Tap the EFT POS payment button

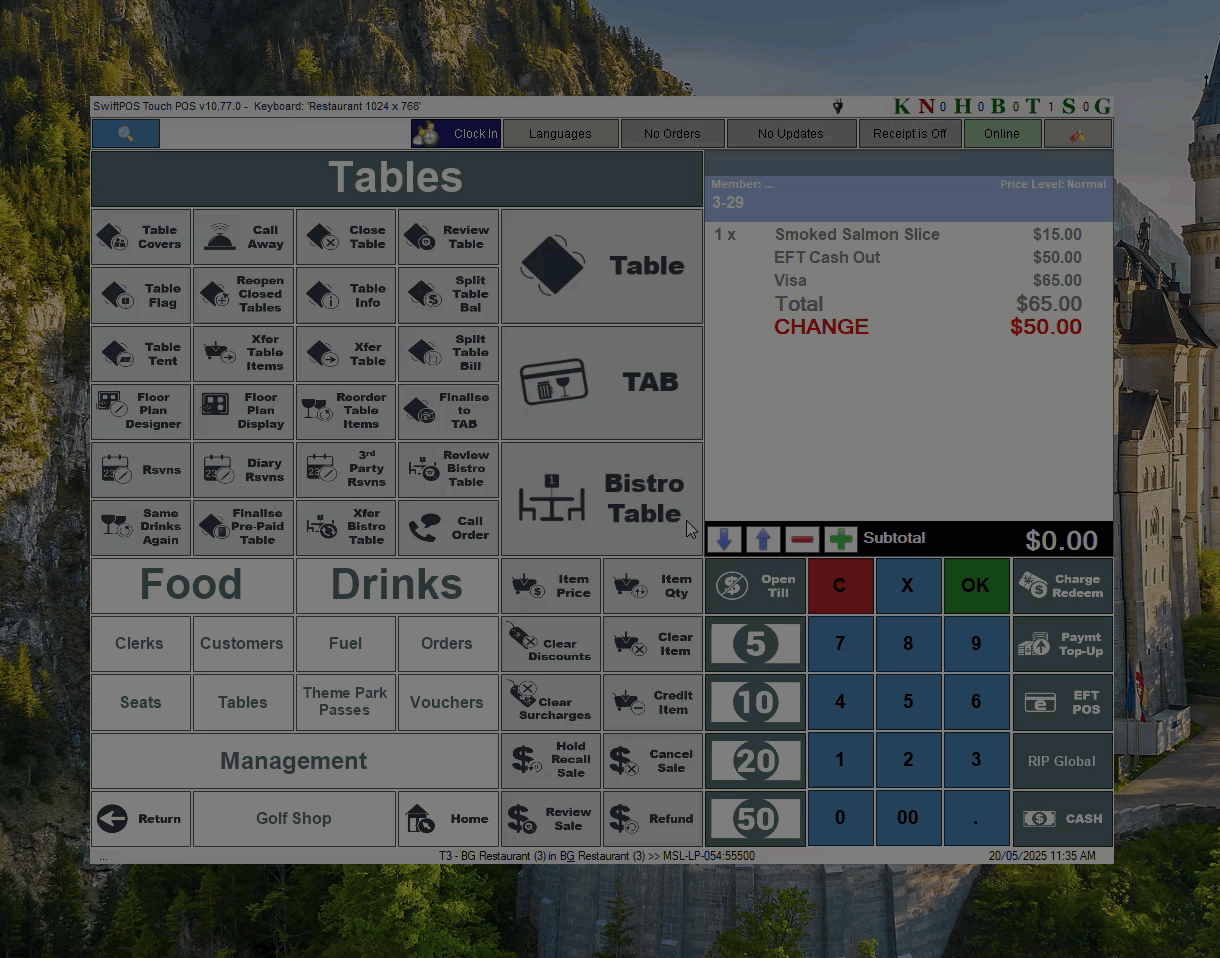[1062, 702]
